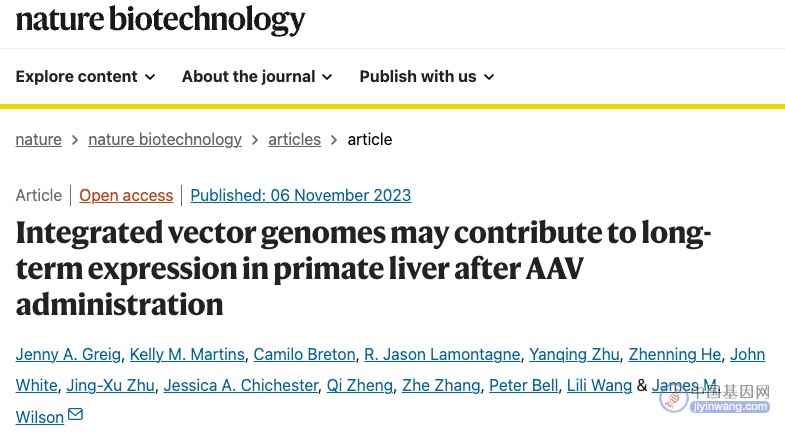The image size is (785, 438).
Task: Expand the Explore content dropdown
Action: [x=86, y=77]
